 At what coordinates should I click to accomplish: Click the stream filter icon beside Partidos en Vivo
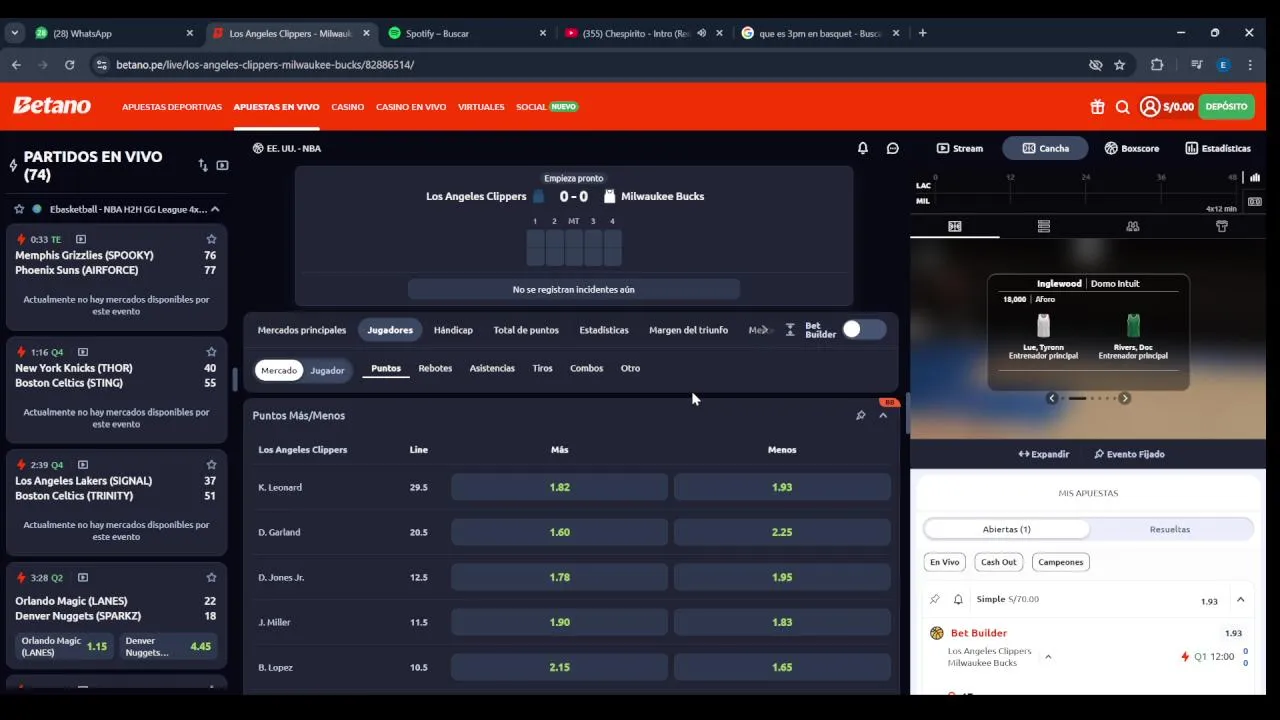point(222,165)
